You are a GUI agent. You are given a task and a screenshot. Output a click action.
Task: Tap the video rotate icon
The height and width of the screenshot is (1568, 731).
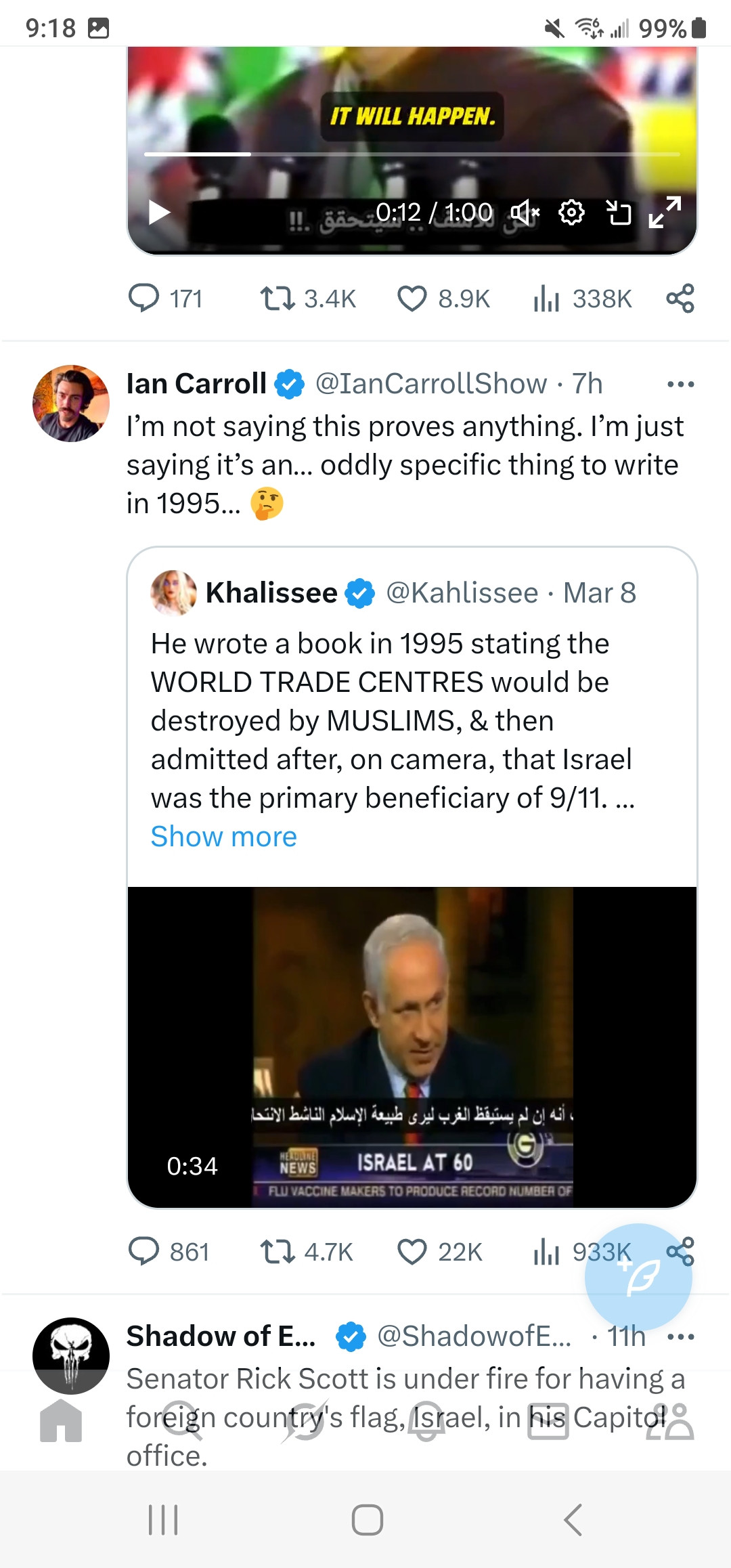[618, 213]
